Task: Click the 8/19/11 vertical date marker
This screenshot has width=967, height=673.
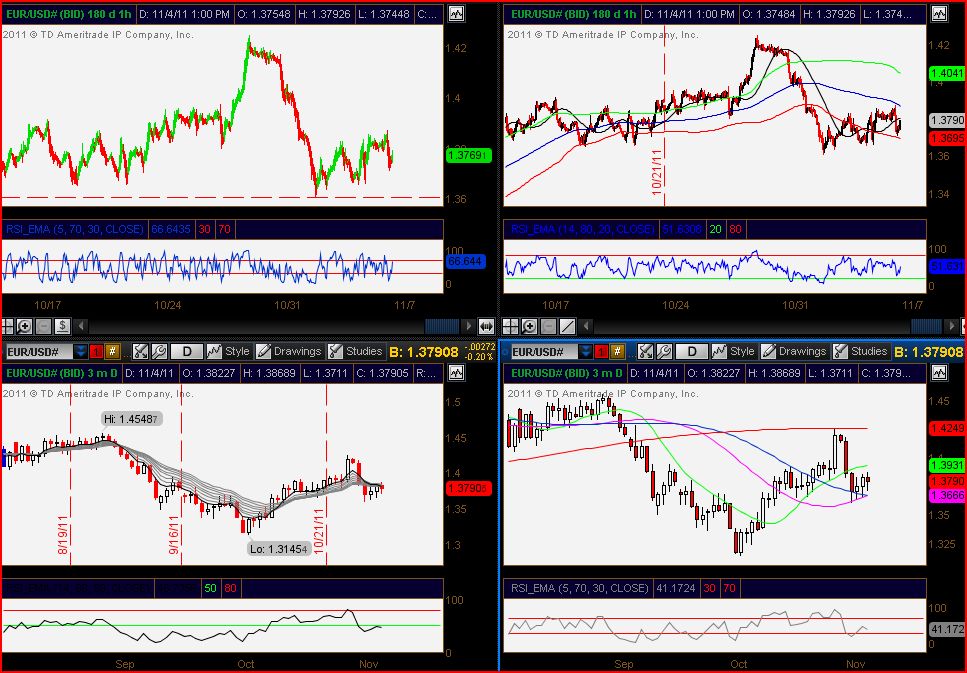Action: (x=64, y=534)
